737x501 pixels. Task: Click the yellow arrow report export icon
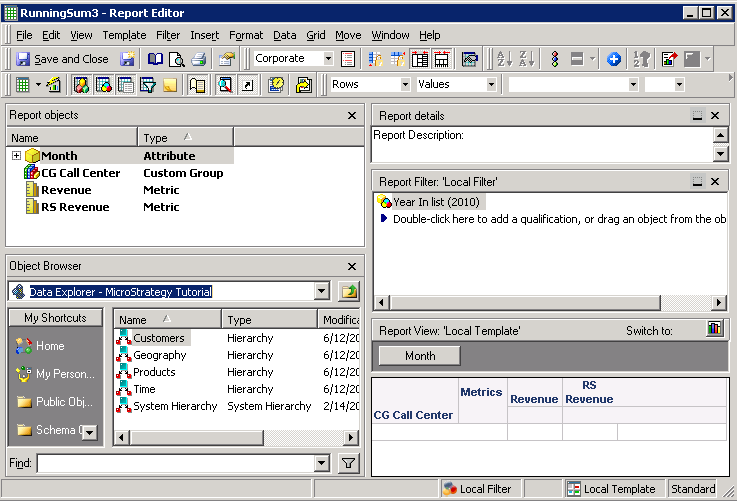304,85
